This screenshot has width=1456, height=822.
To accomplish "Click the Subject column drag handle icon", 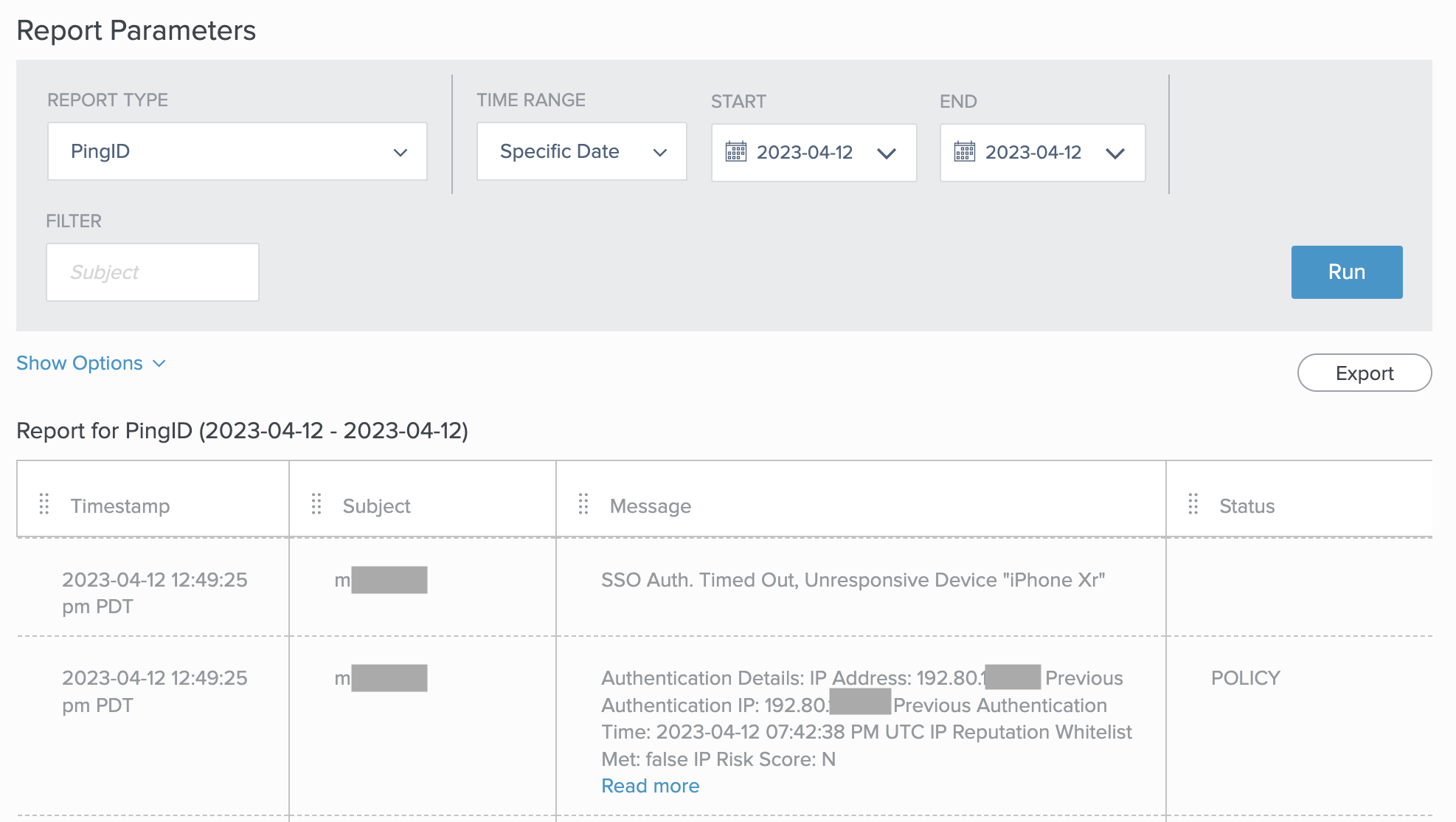I will click(316, 505).
